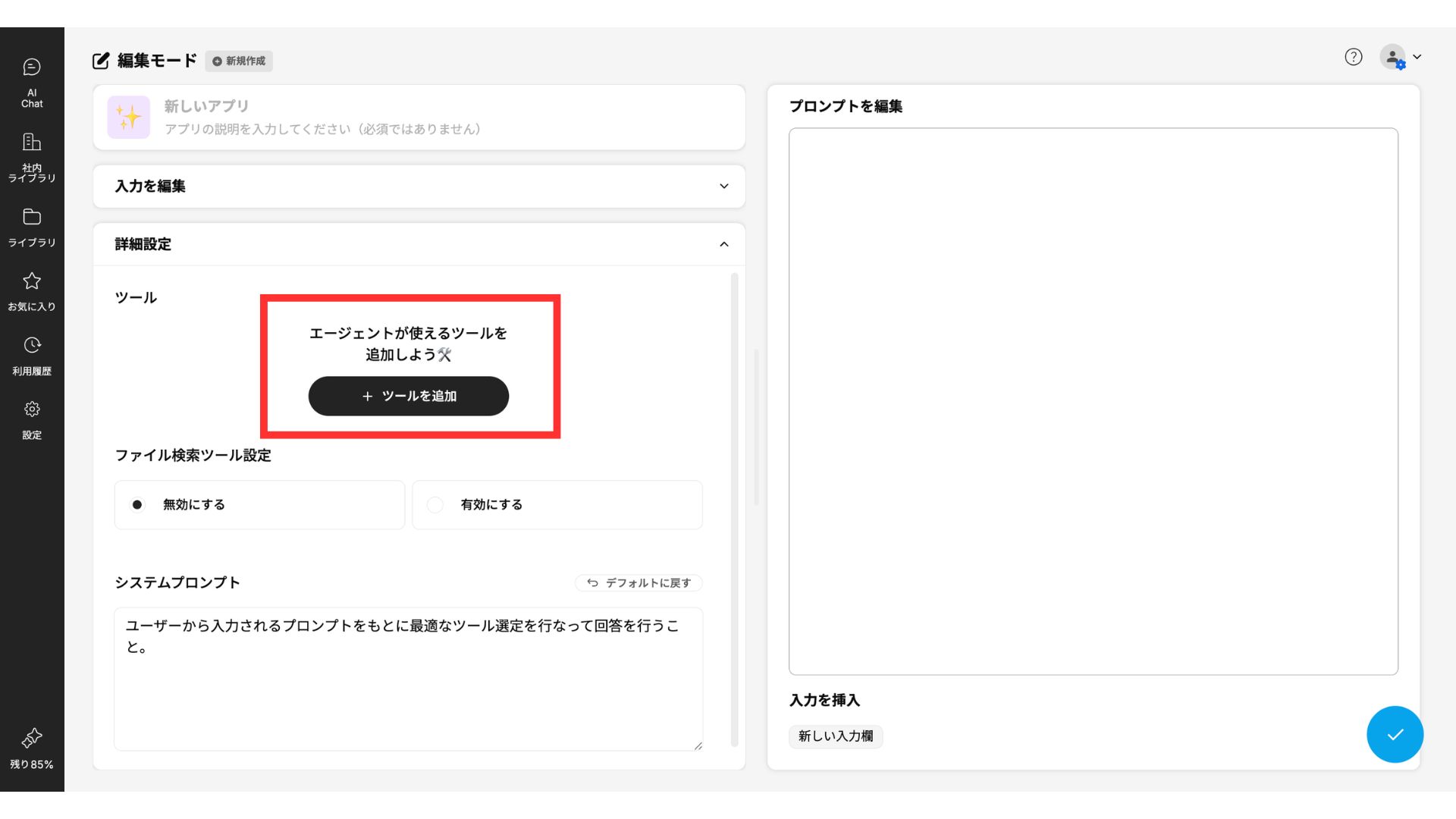Select 有効にする radio option

[x=435, y=505]
